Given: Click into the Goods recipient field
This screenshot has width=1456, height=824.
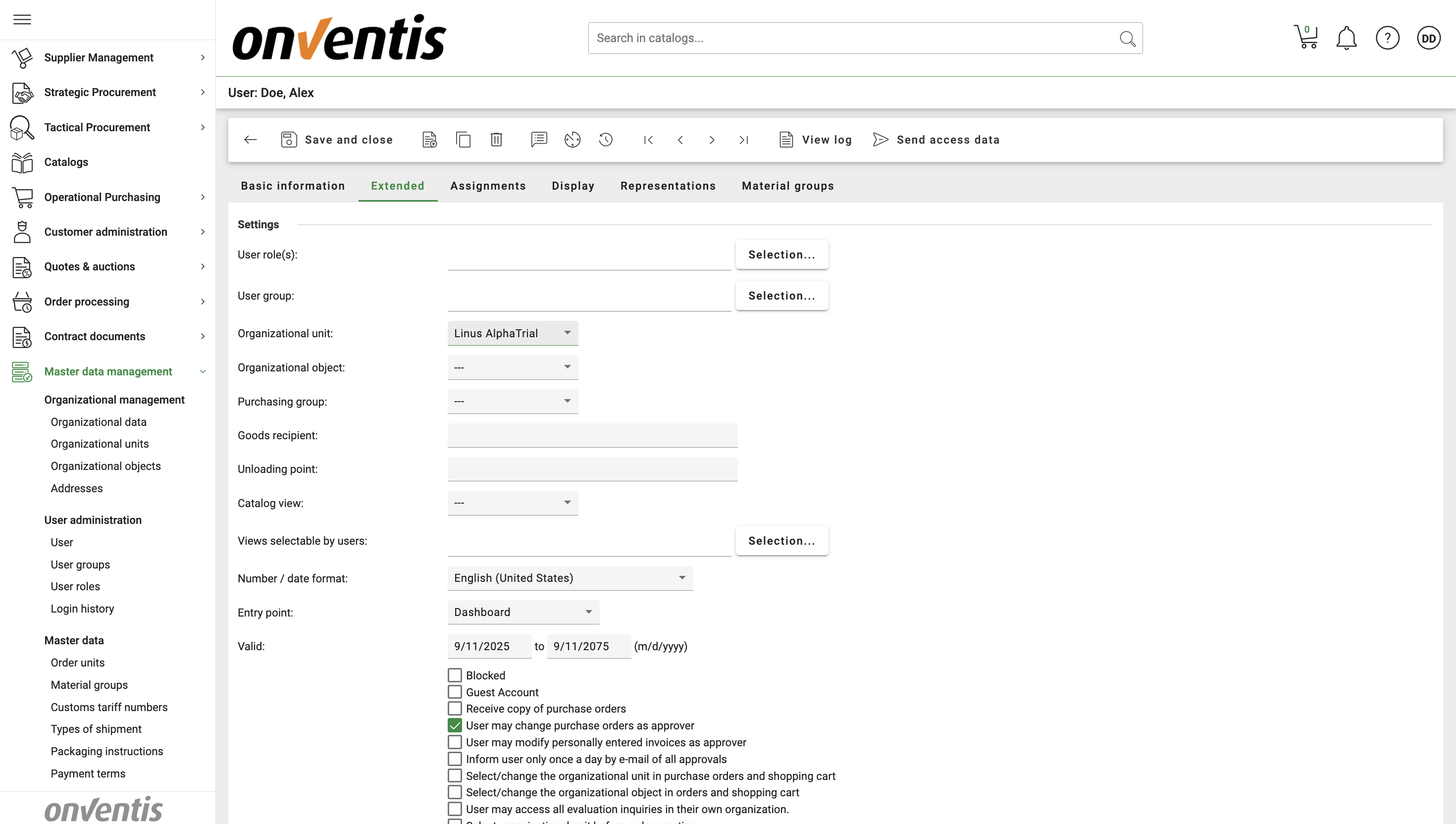Looking at the screenshot, I should click(592, 435).
